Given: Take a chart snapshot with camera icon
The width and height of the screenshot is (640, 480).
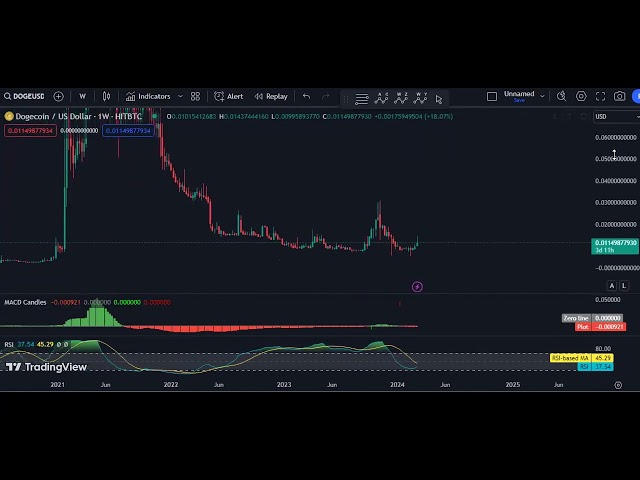Looking at the screenshot, I should click(620, 97).
